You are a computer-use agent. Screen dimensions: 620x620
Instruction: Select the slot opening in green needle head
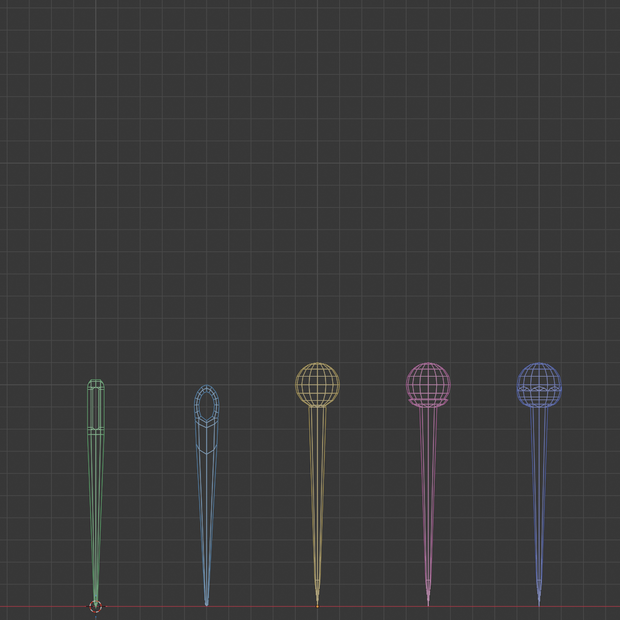pyautogui.click(x=96, y=408)
